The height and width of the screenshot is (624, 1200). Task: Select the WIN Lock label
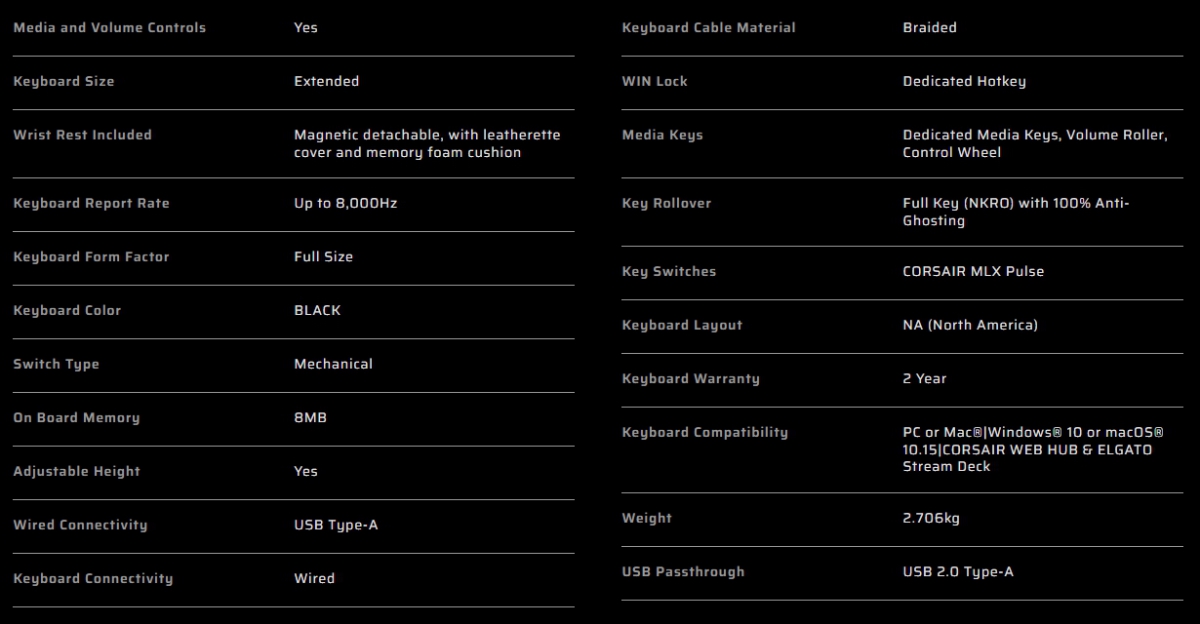point(654,82)
